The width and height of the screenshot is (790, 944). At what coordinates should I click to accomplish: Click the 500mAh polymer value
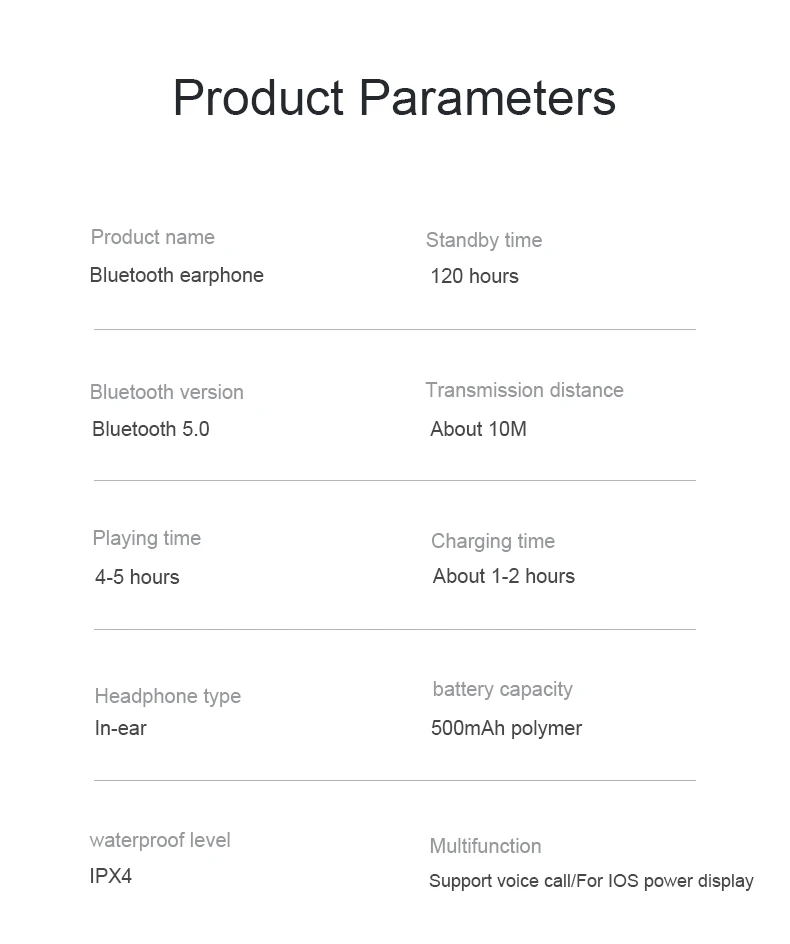(x=506, y=728)
